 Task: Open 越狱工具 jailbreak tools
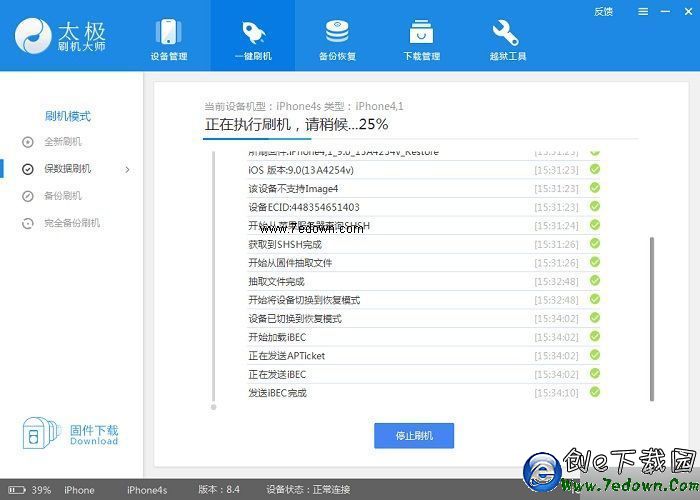pyautogui.click(x=507, y=38)
